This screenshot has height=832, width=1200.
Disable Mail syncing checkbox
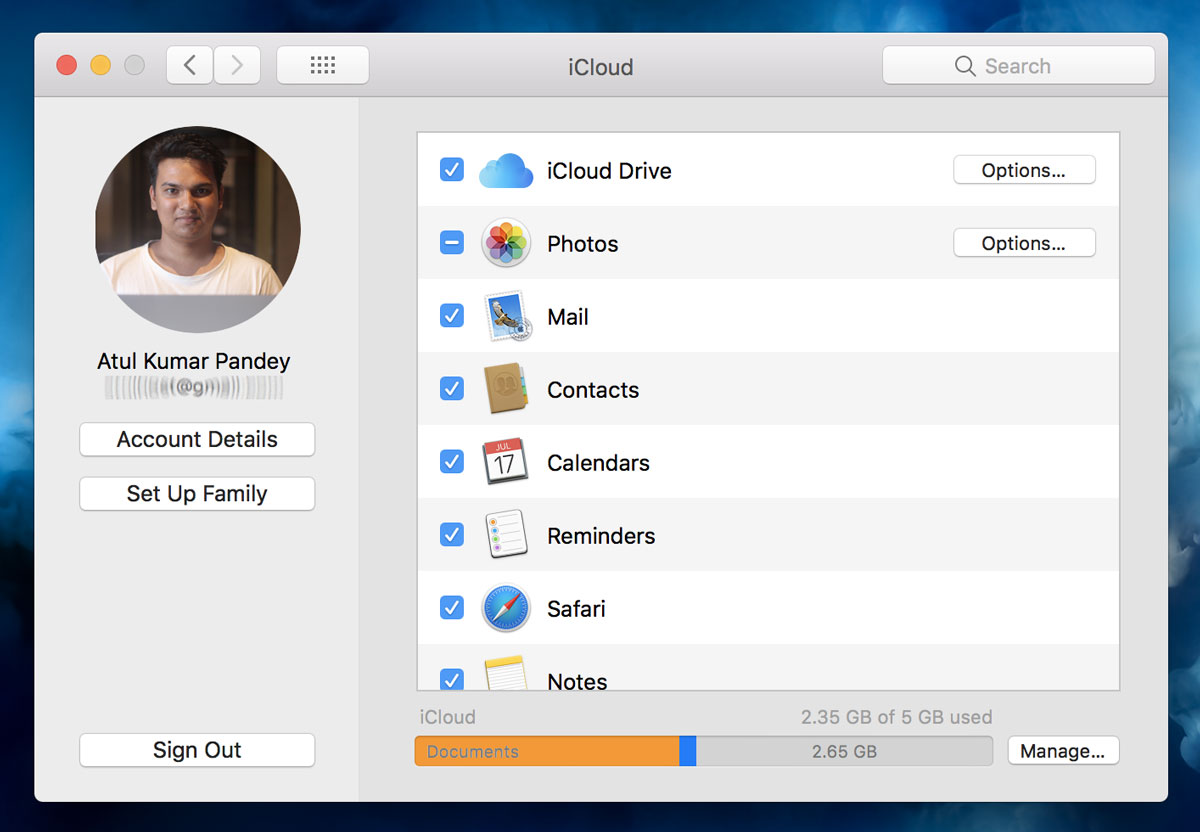(x=452, y=316)
